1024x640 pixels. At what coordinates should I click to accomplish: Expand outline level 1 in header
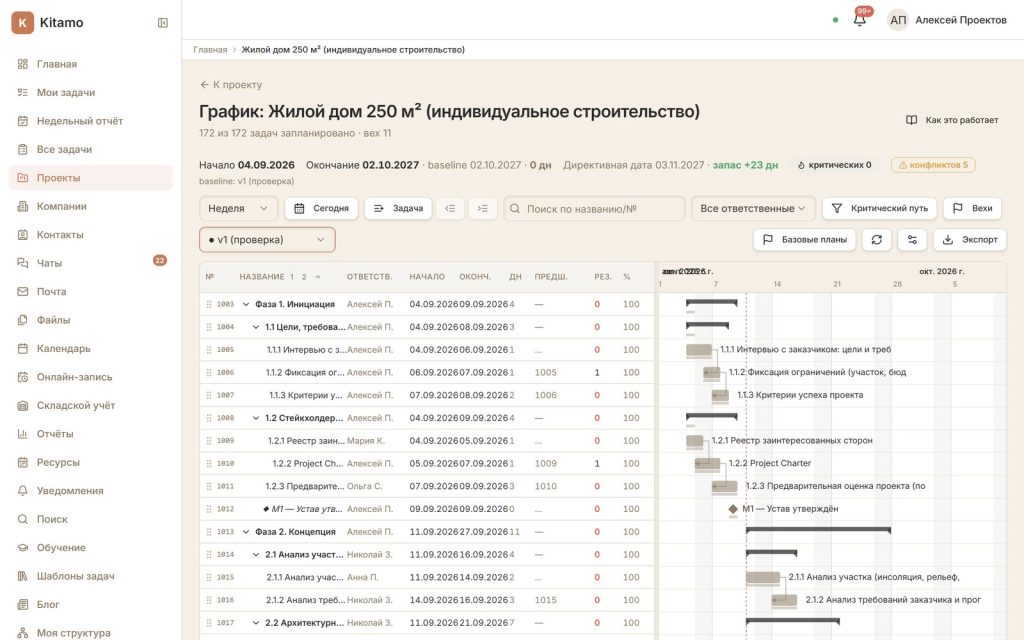pyautogui.click(x=292, y=277)
